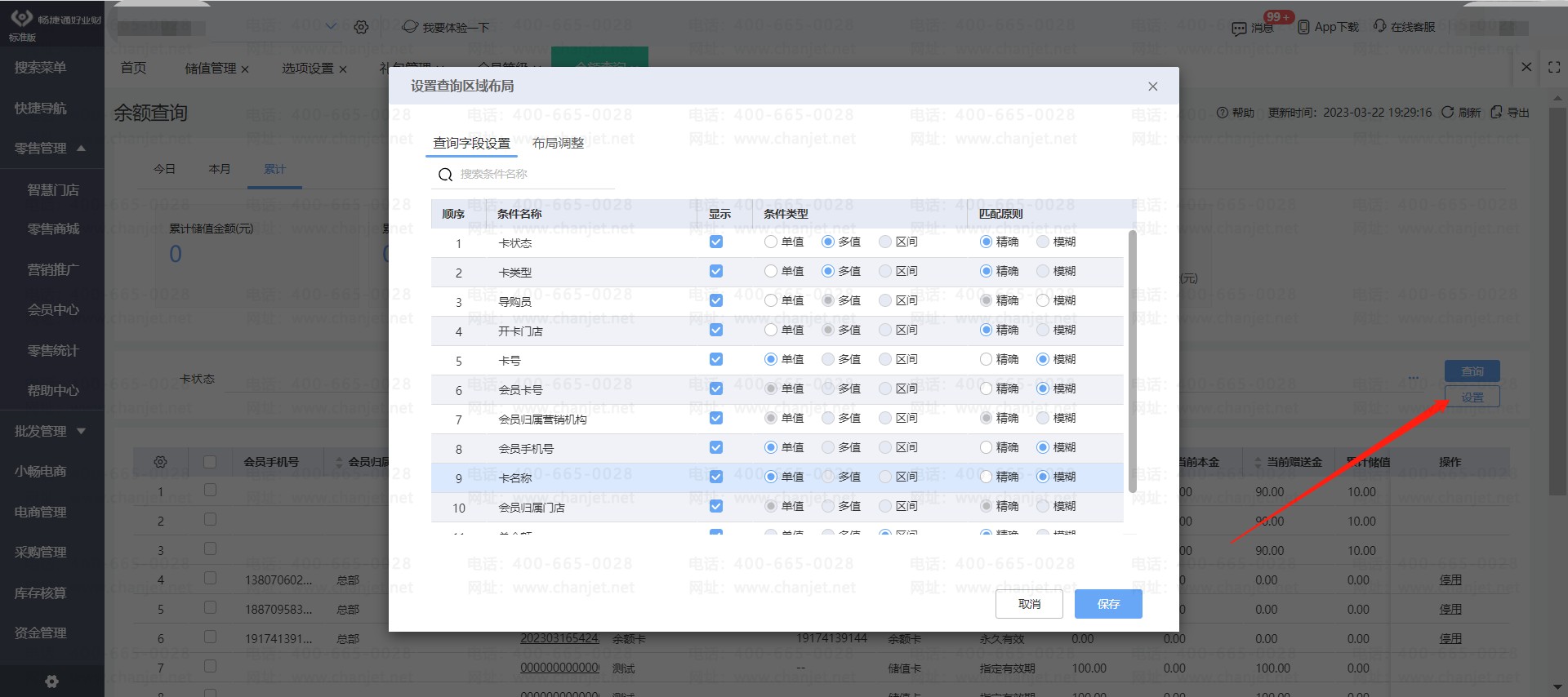Open the messages notification icon

click(x=1239, y=28)
